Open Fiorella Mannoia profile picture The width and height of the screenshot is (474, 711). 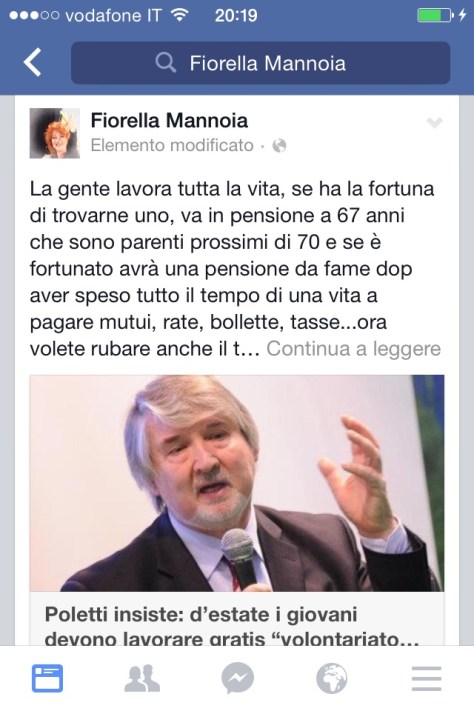click(55, 133)
